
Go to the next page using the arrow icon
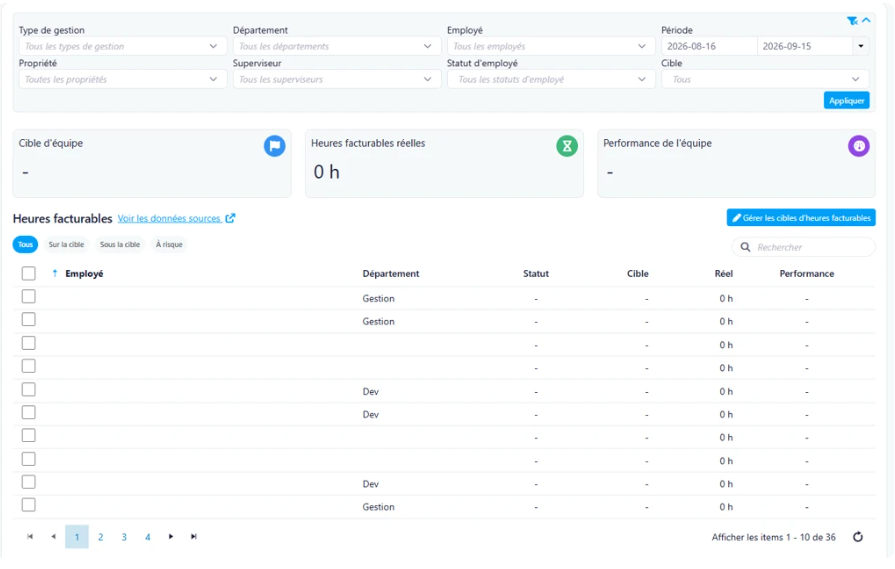[171, 536]
